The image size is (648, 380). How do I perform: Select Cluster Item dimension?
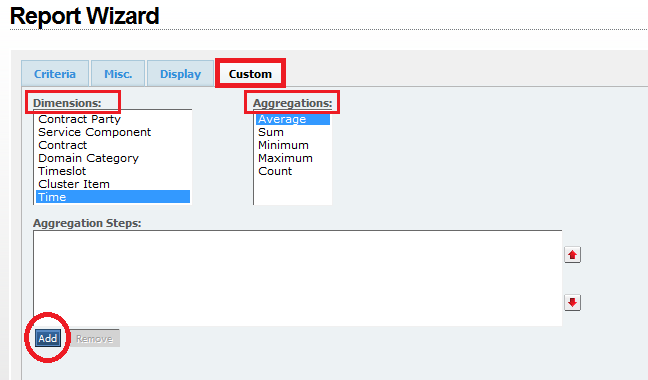coord(113,184)
